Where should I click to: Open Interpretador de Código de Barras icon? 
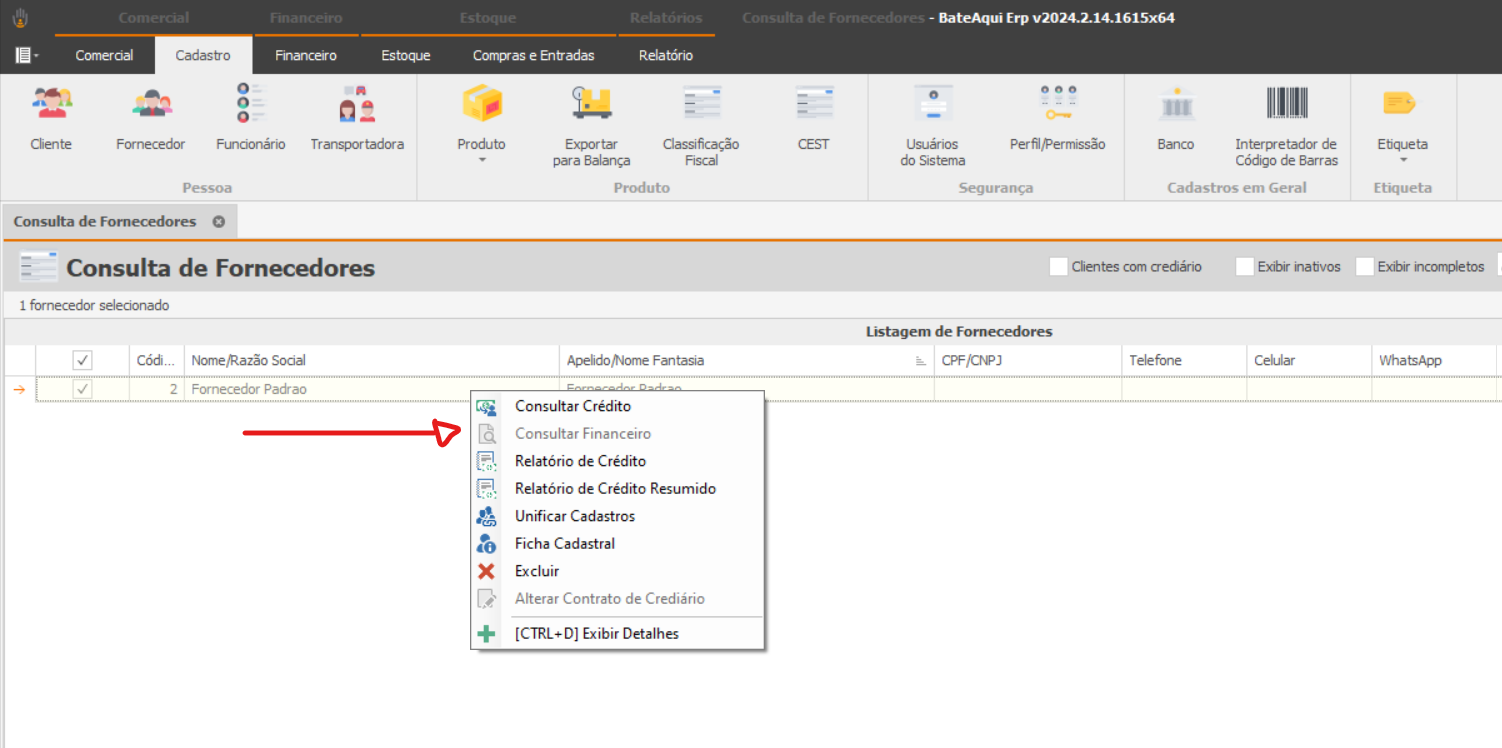1287,103
